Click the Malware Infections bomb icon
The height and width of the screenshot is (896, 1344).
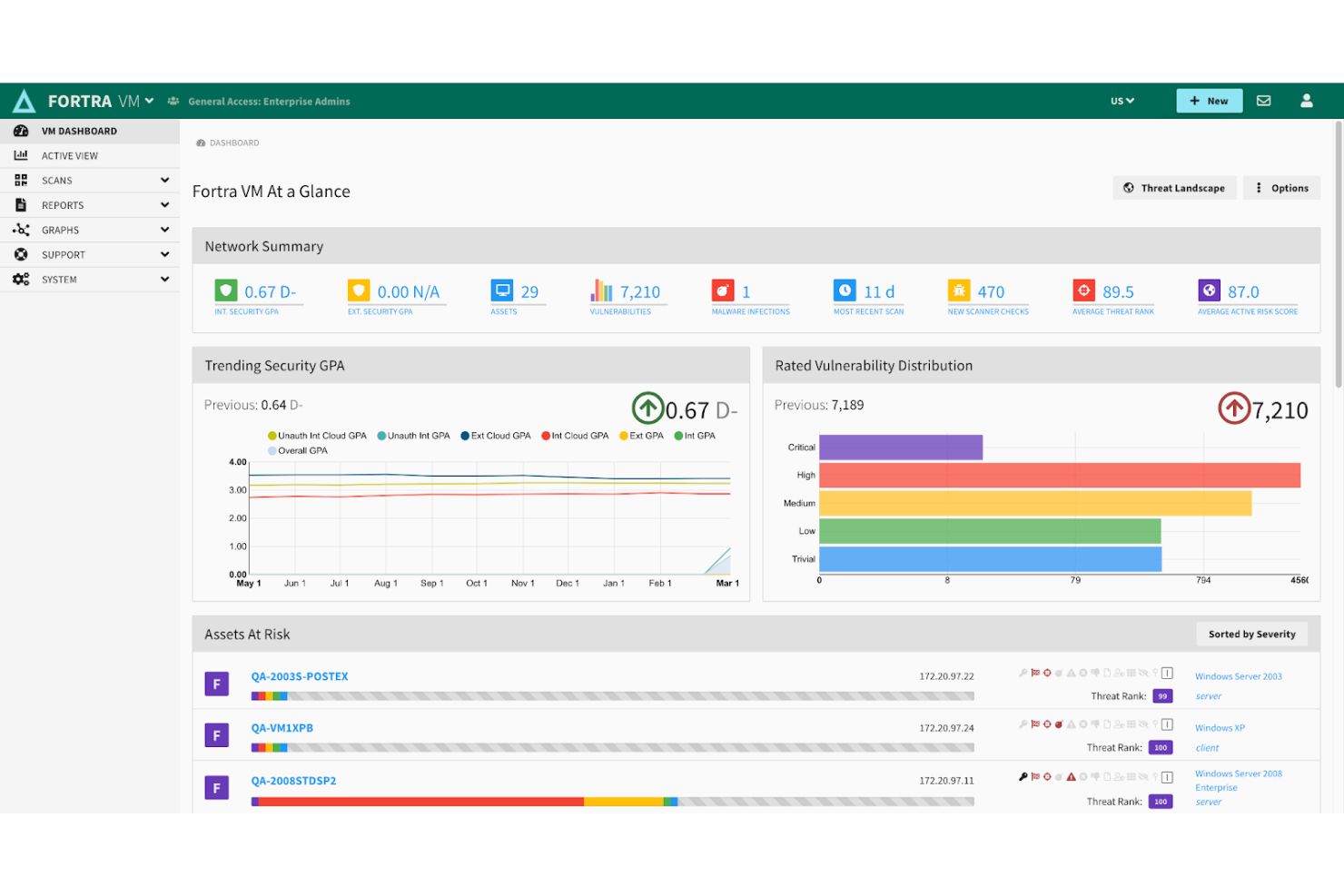point(723,290)
